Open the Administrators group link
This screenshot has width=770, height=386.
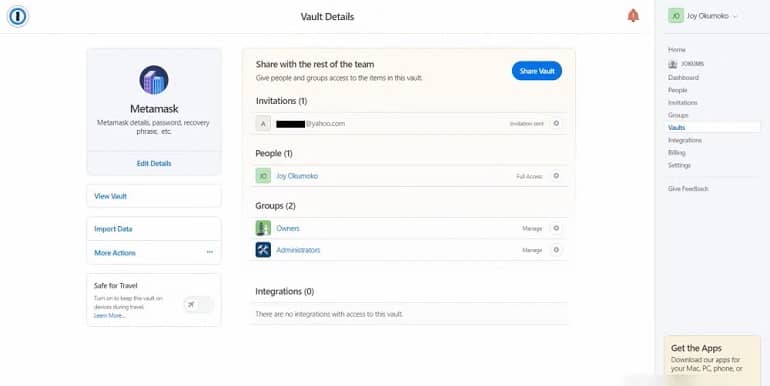click(298, 250)
